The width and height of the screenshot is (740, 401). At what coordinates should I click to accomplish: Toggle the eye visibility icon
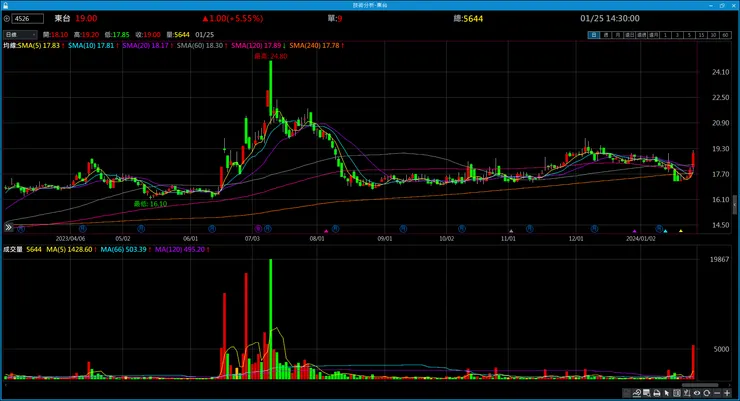pyautogui.click(x=697, y=393)
